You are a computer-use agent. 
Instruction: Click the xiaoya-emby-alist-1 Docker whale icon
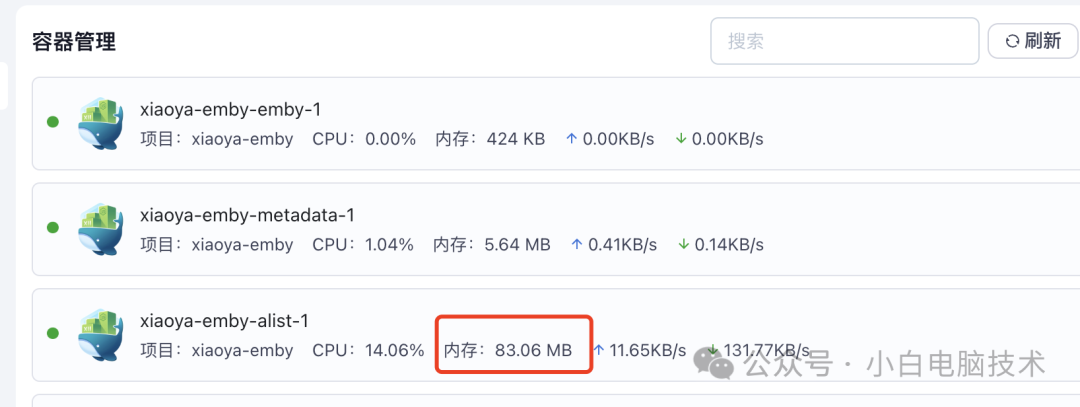100,335
